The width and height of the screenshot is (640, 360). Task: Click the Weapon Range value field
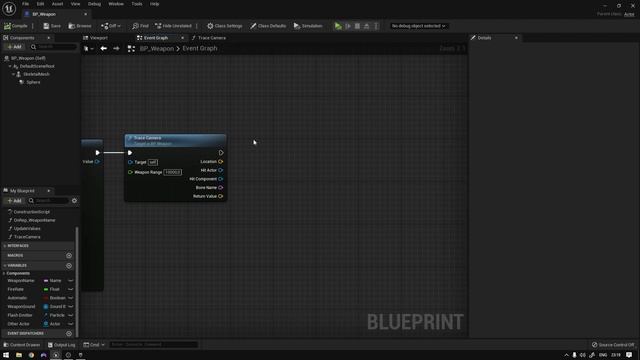(173, 172)
